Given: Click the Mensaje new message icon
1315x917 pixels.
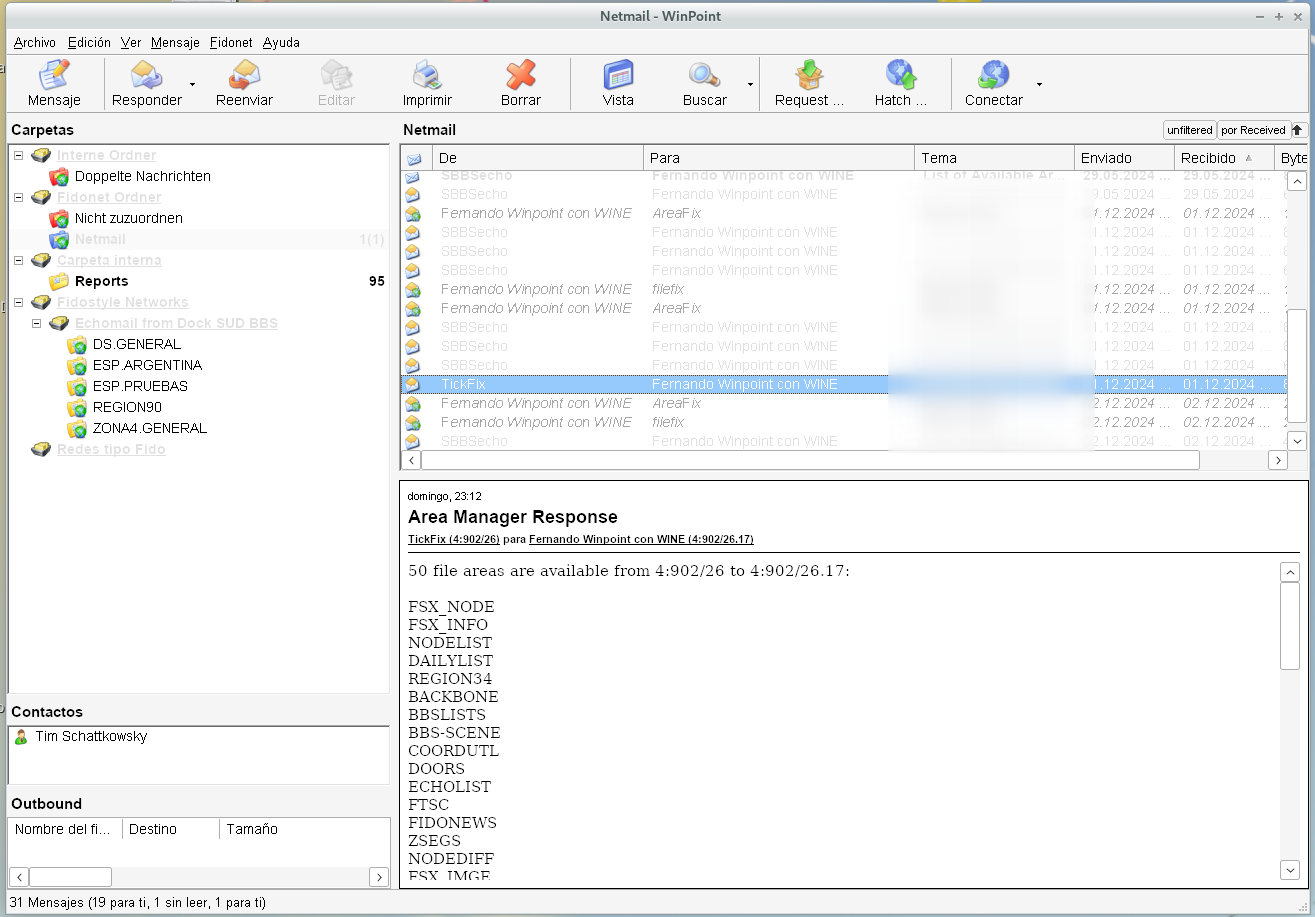Looking at the screenshot, I should 54,76.
